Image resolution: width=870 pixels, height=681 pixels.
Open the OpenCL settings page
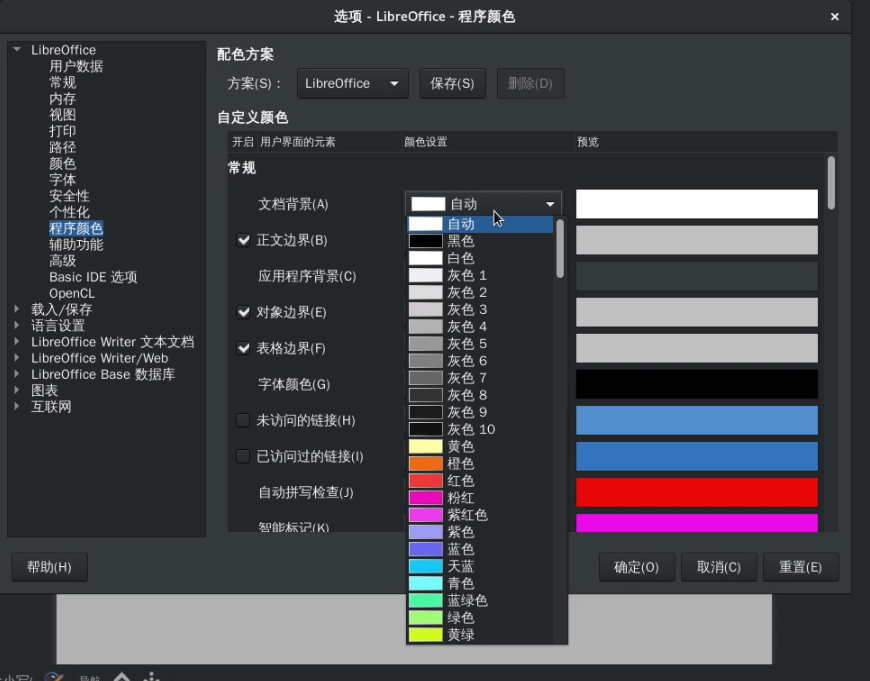pyautogui.click(x=72, y=293)
